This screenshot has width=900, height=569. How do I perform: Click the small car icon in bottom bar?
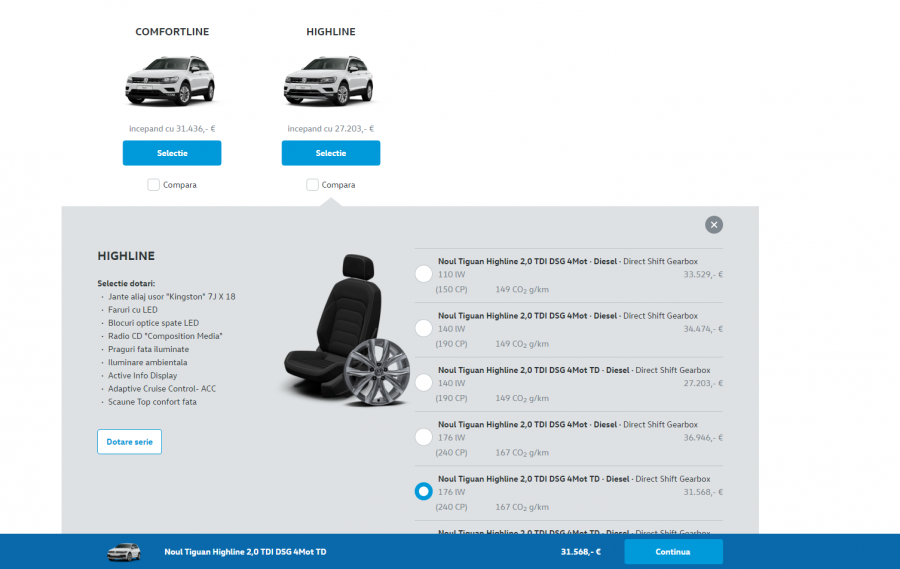[124, 552]
